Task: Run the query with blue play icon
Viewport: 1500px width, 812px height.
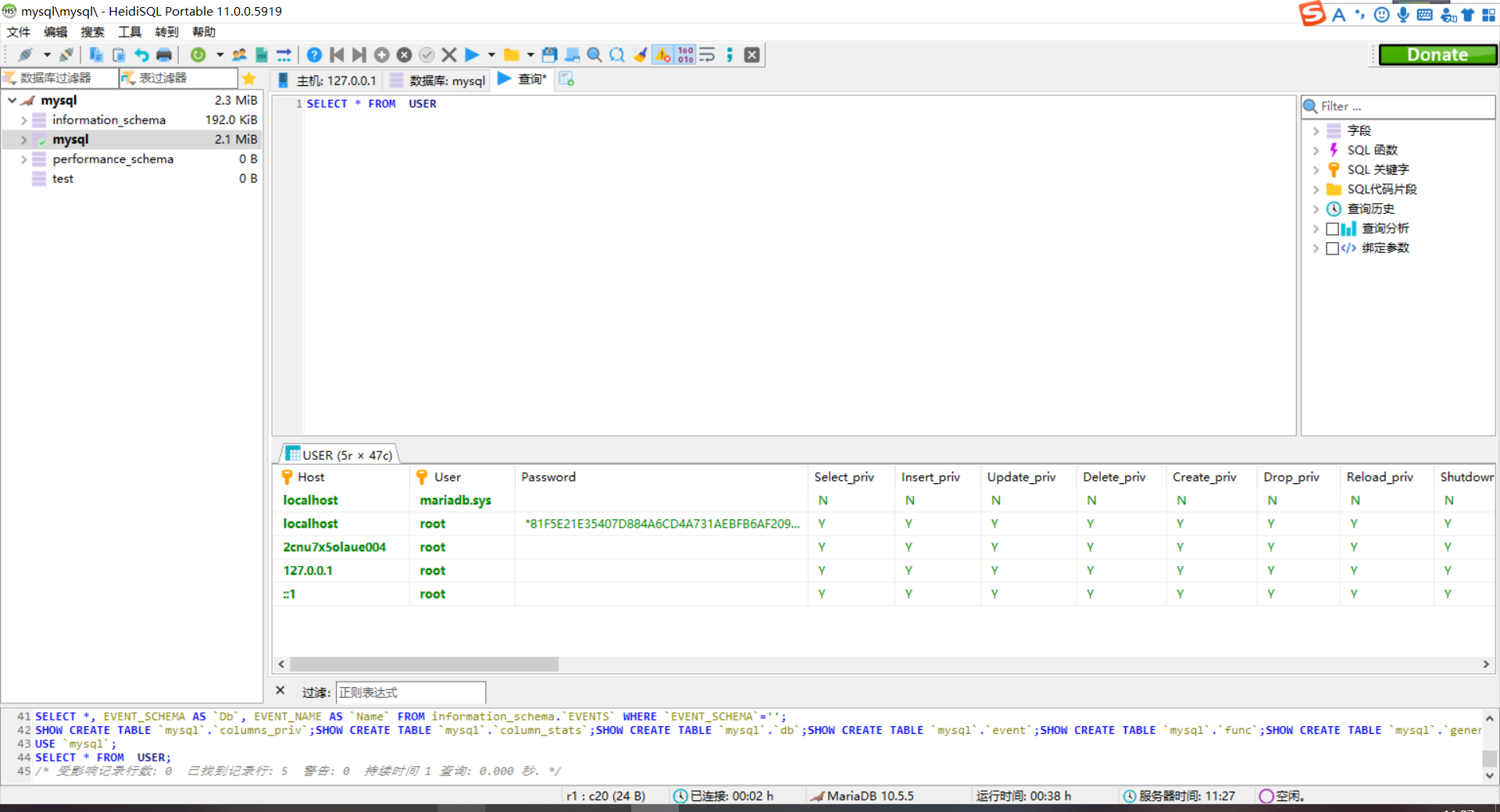Action: (x=472, y=55)
